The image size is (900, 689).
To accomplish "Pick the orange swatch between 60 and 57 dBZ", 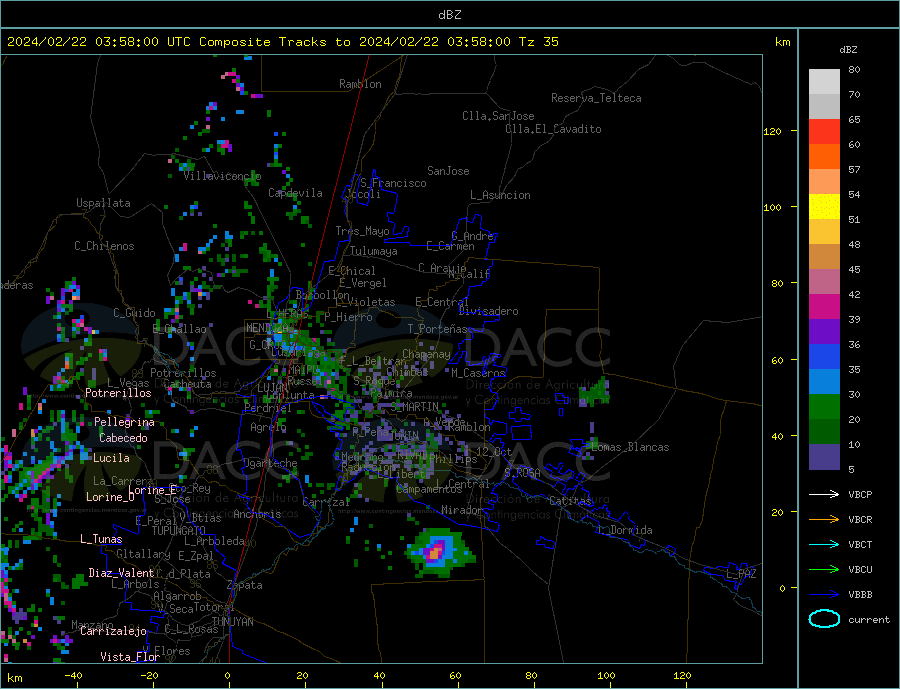I will (x=824, y=157).
